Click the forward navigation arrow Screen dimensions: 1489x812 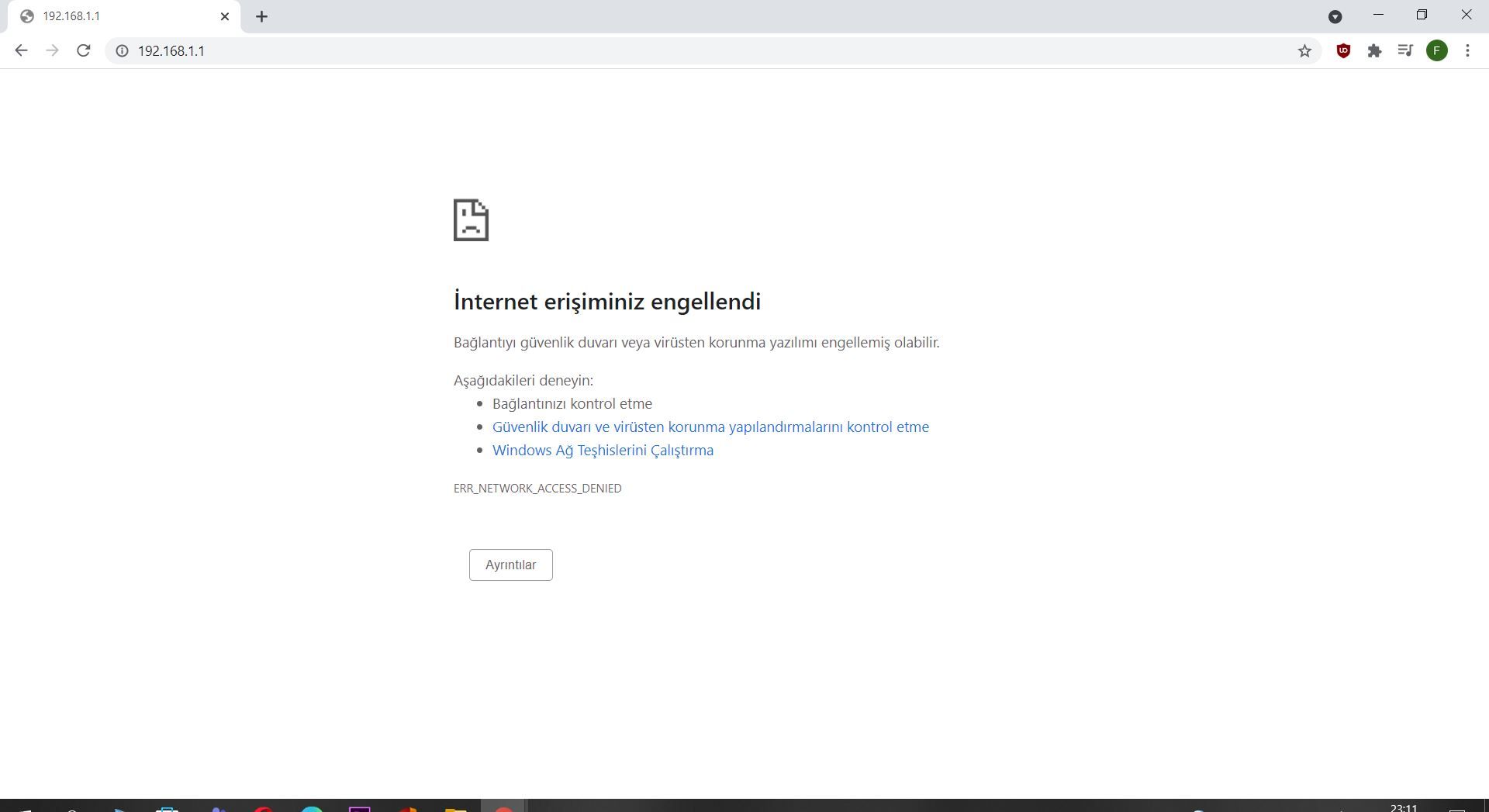tap(52, 50)
